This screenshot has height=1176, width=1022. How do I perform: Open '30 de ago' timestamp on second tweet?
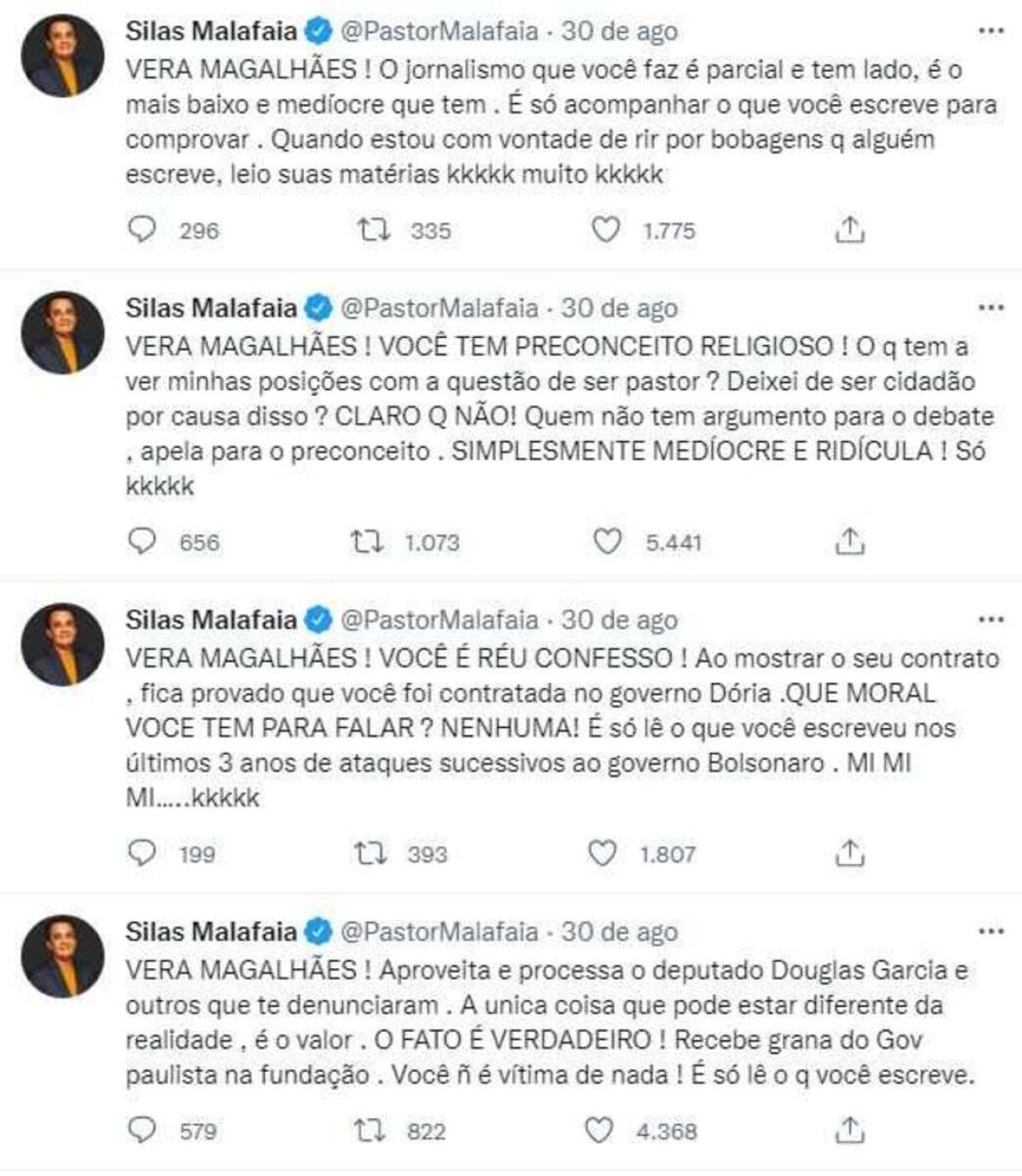[x=619, y=308]
